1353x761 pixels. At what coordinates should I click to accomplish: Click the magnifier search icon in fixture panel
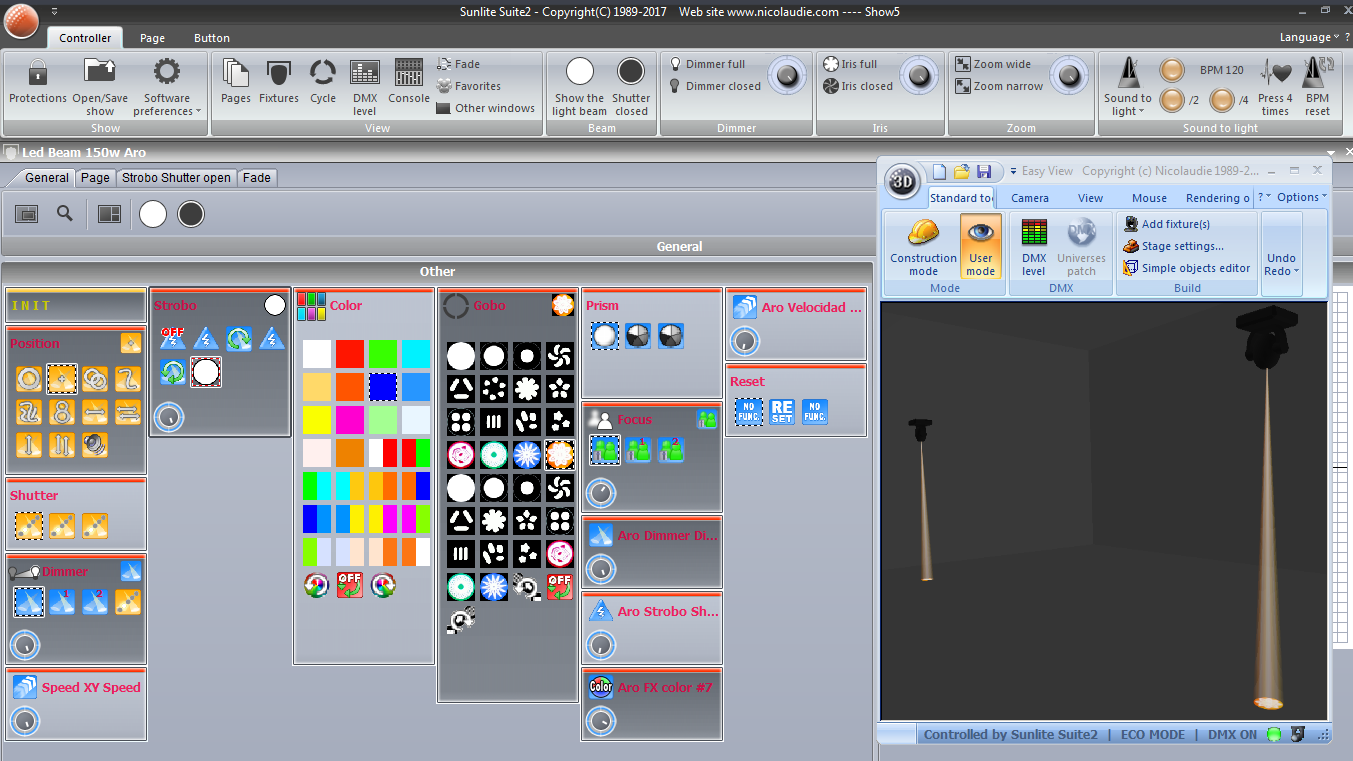click(x=65, y=213)
